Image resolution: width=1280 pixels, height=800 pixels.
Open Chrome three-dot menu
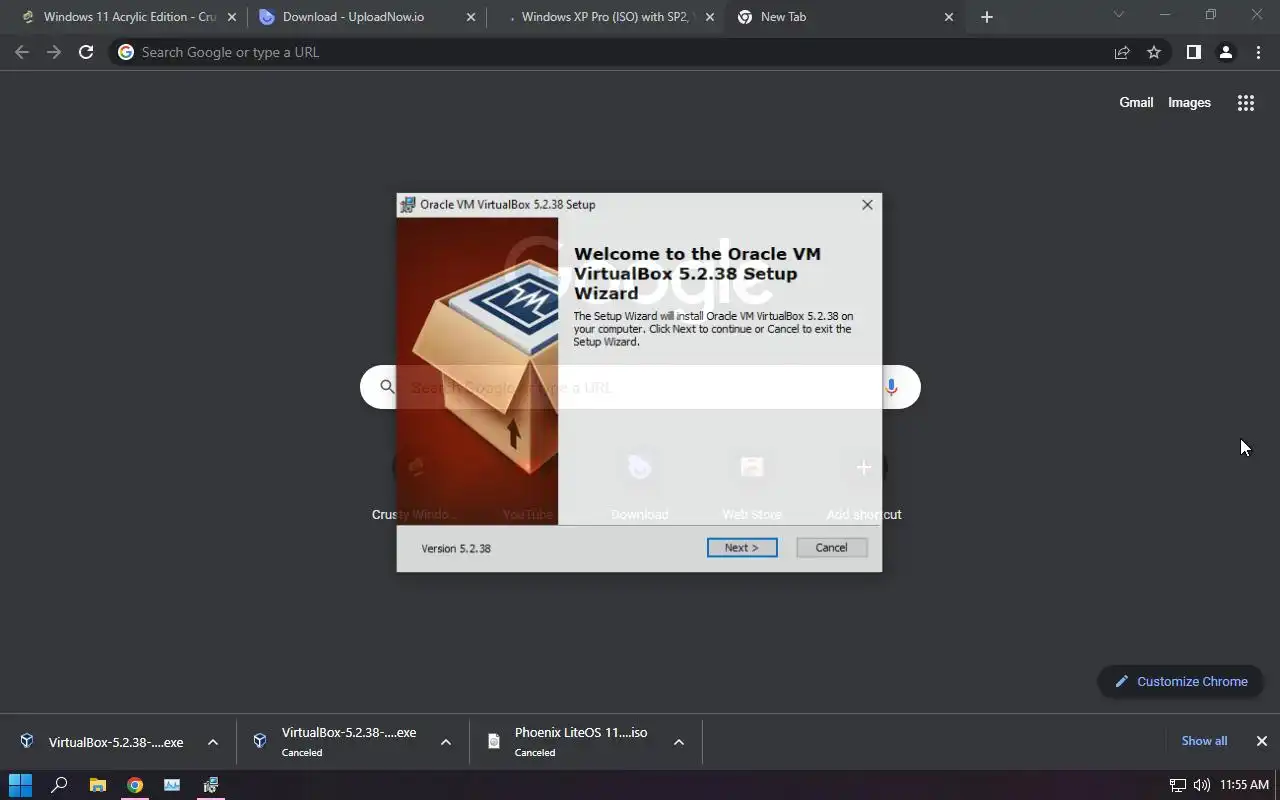(x=1258, y=52)
